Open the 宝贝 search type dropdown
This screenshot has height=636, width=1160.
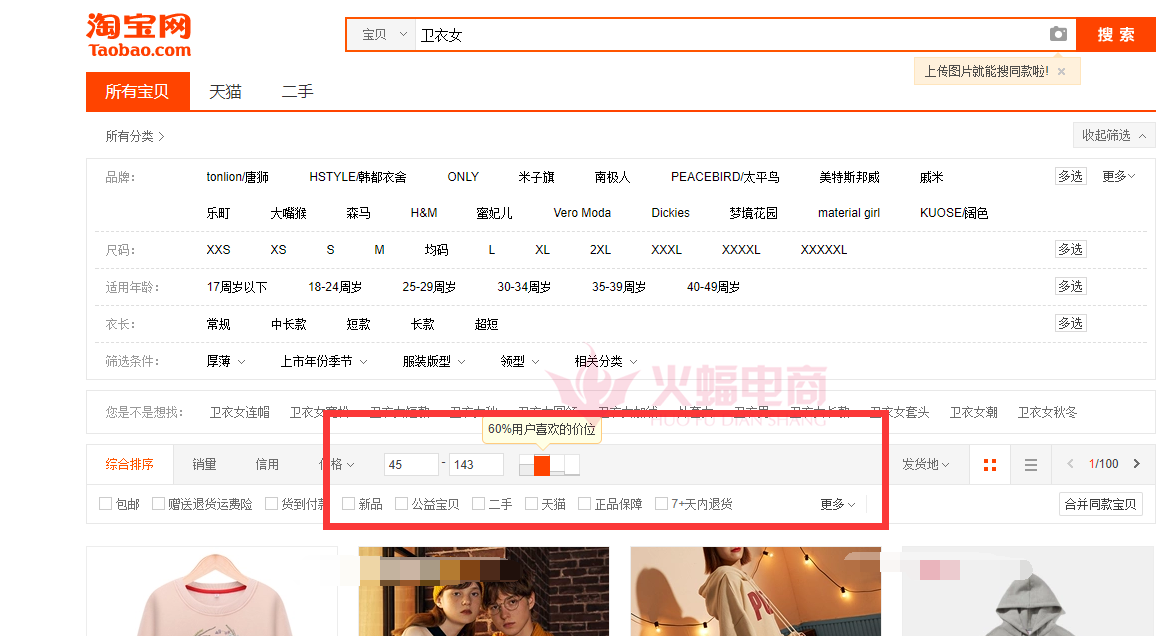[384, 35]
